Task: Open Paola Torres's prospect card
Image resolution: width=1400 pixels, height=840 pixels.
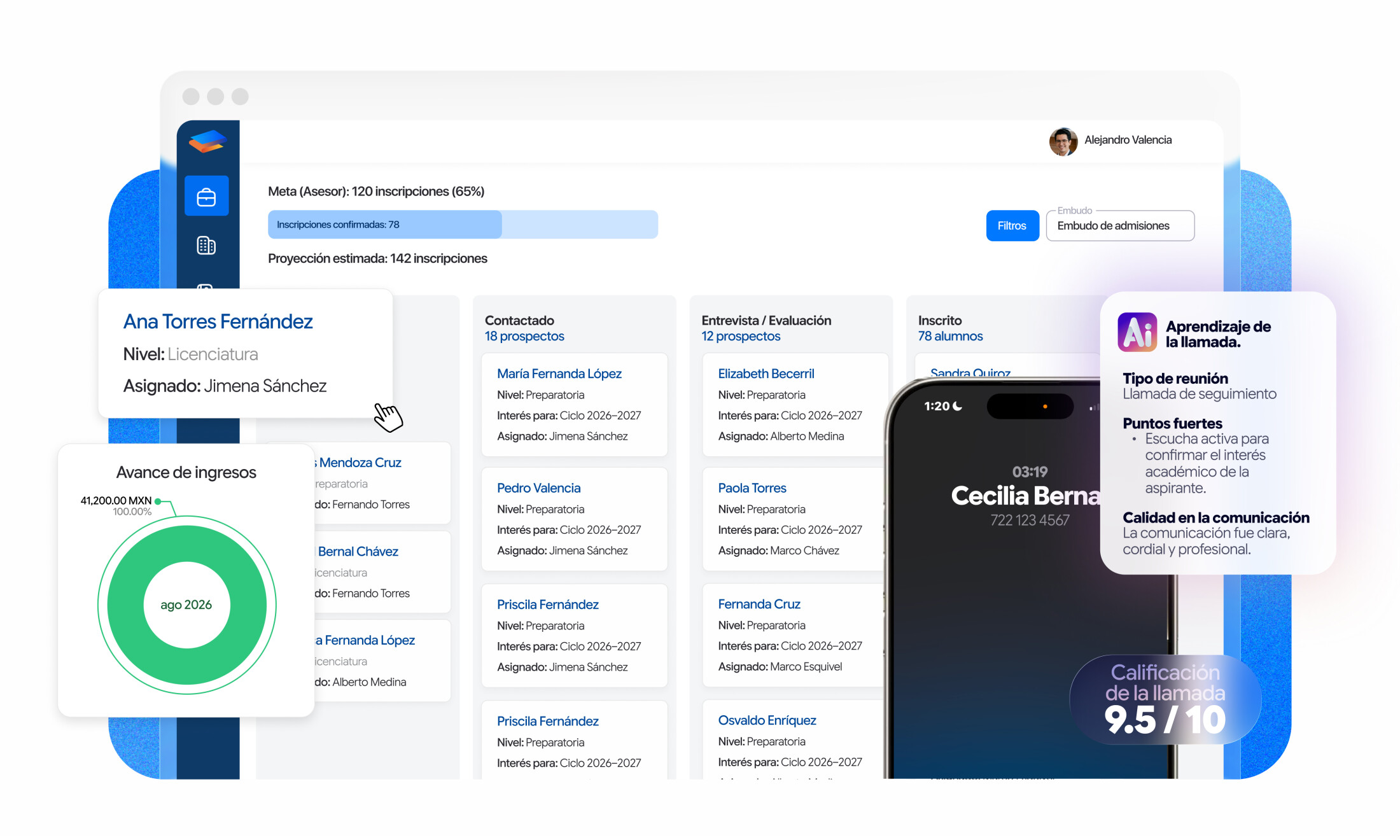Action: 794,519
